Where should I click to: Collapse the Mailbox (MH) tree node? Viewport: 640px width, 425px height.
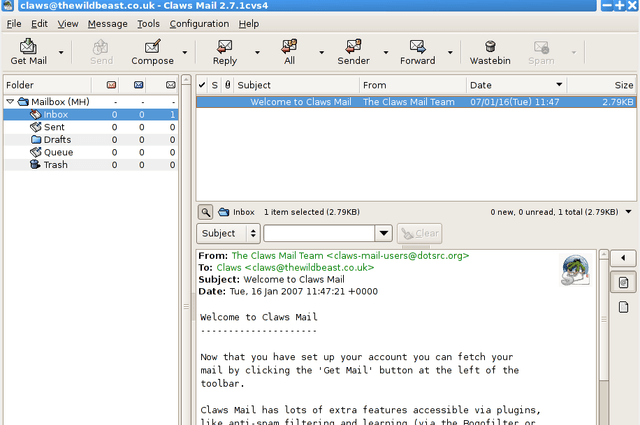point(10,101)
